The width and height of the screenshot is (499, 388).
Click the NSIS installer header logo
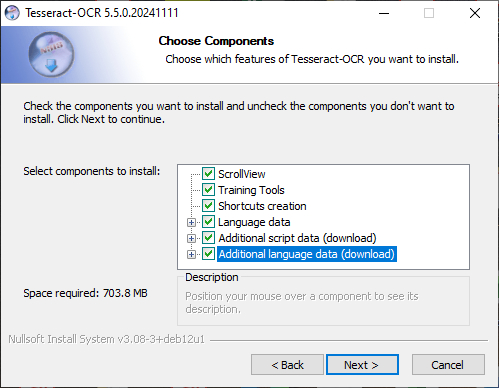pos(51,55)
